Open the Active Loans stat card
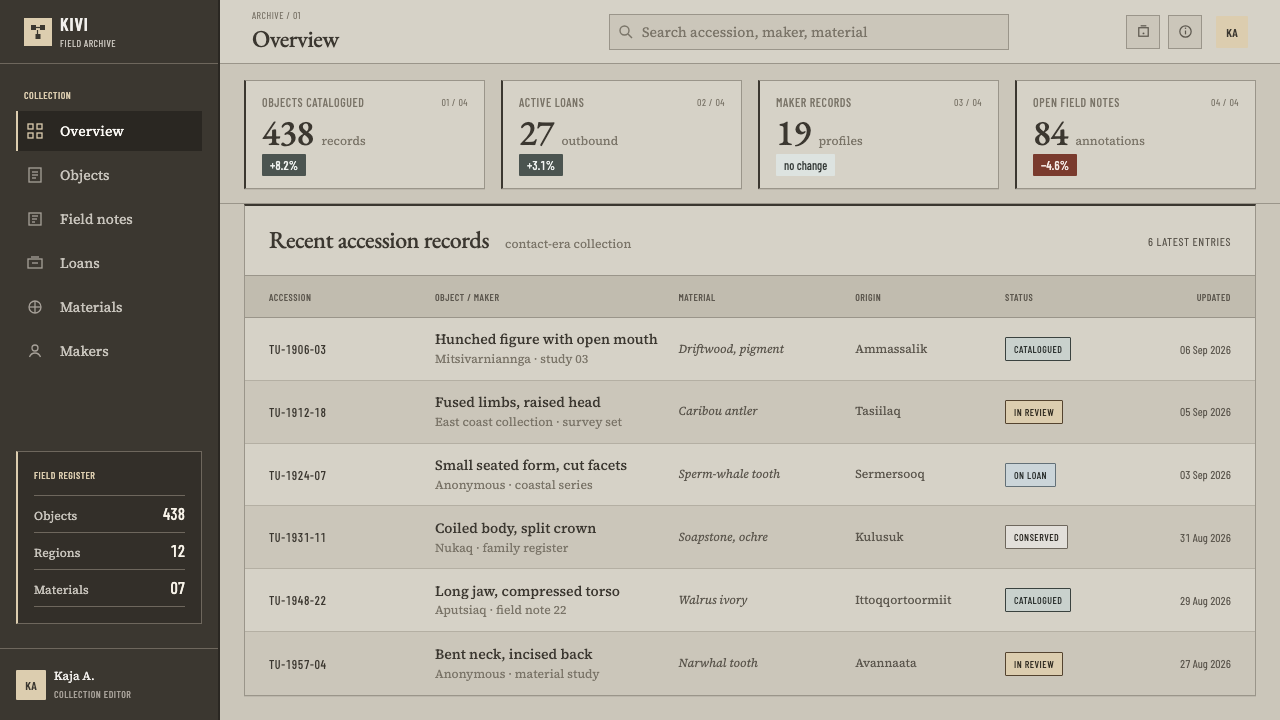The image size is (1280, 720). pyautogui.click(x=622, y=135)
